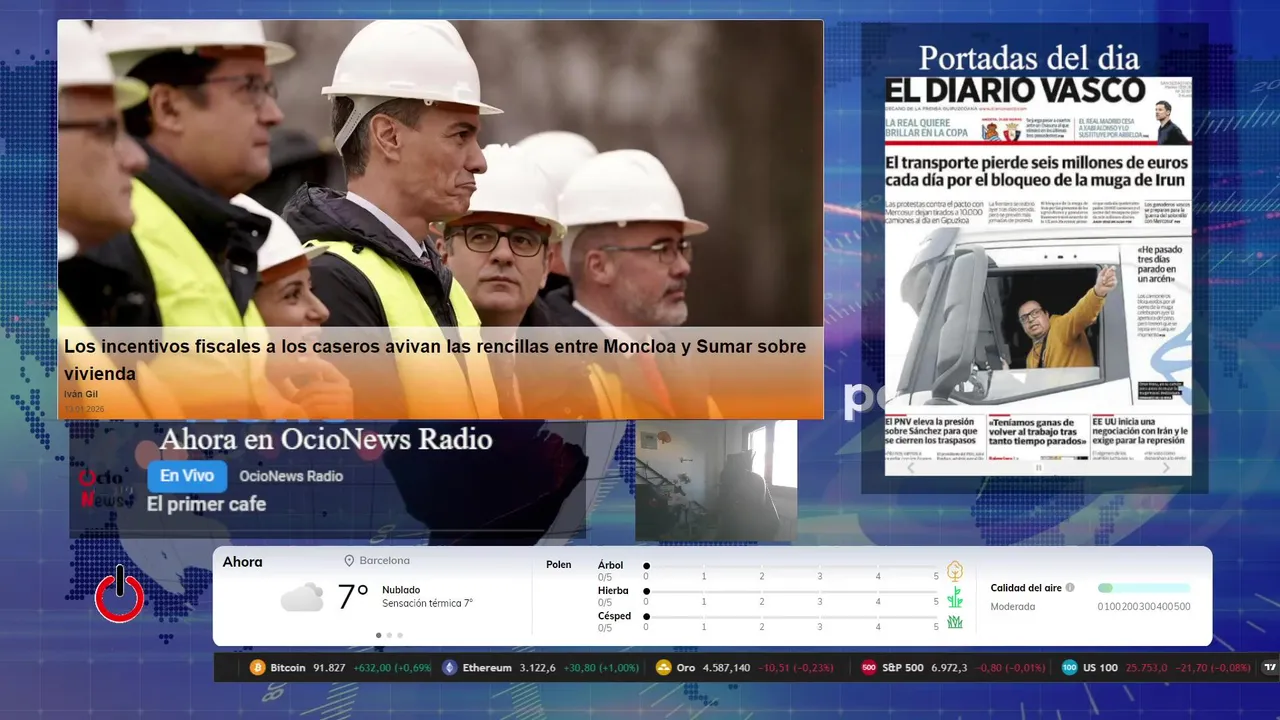Click the 'Césped' pollen label
Viewport: 1280px width, 720px height.
pyautogui.click(x=614, y=616)
